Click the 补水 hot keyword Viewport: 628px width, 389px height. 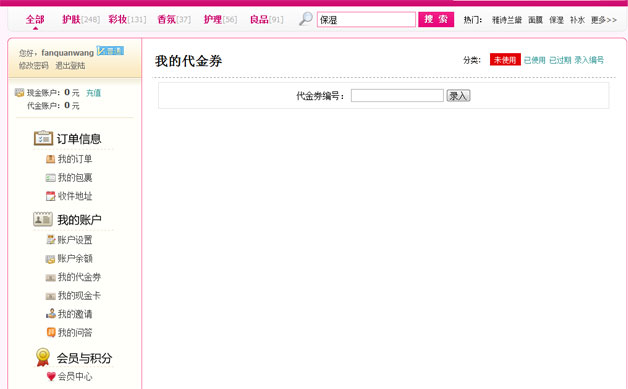577,20
